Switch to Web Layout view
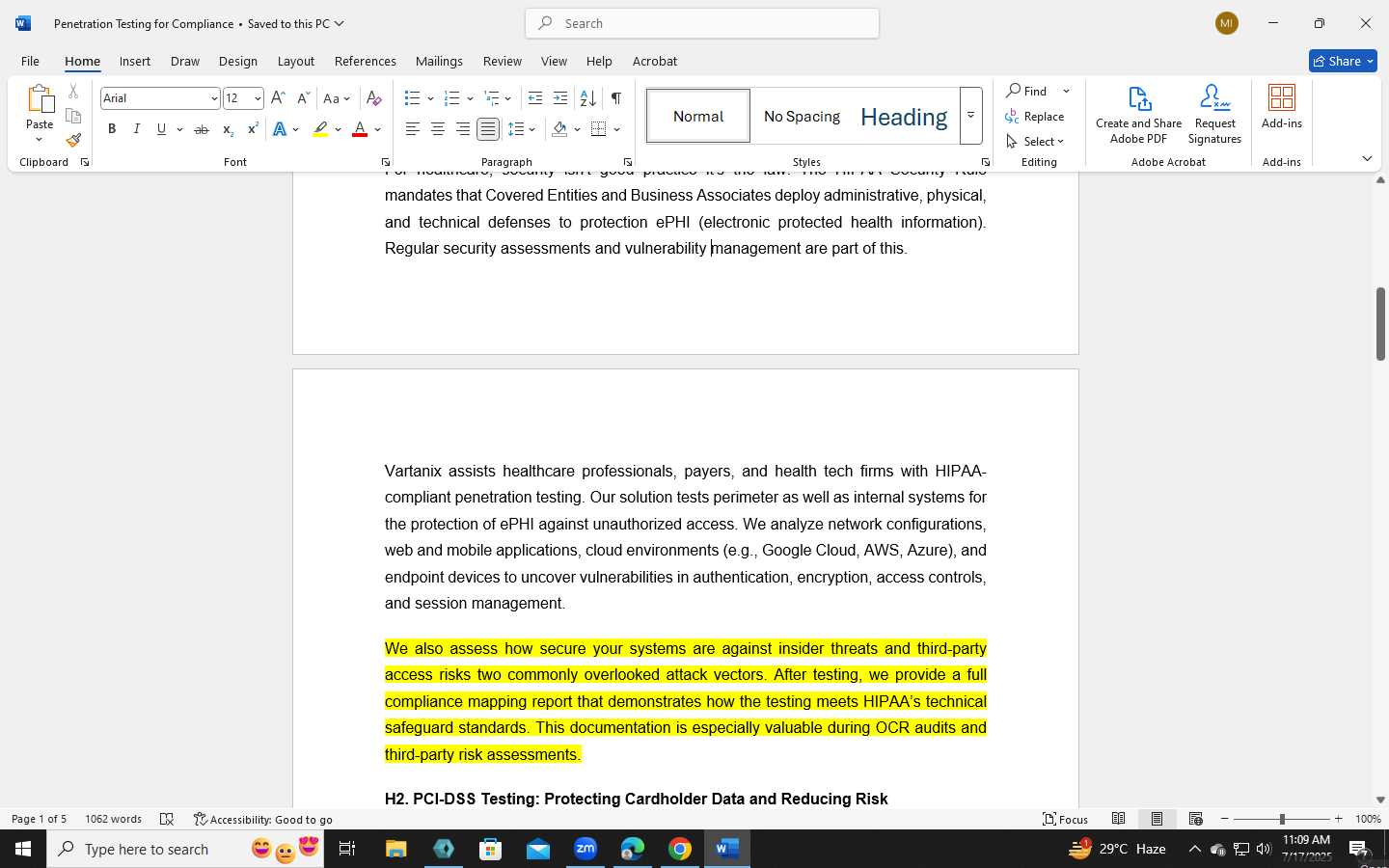Screen dimensions: 1389x868 point(1196,819)
